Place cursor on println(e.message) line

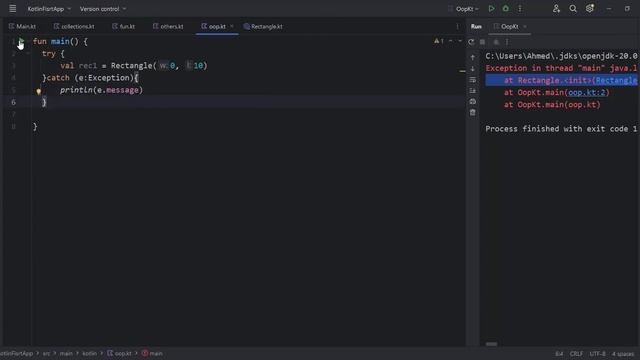(x=101, y=90)
